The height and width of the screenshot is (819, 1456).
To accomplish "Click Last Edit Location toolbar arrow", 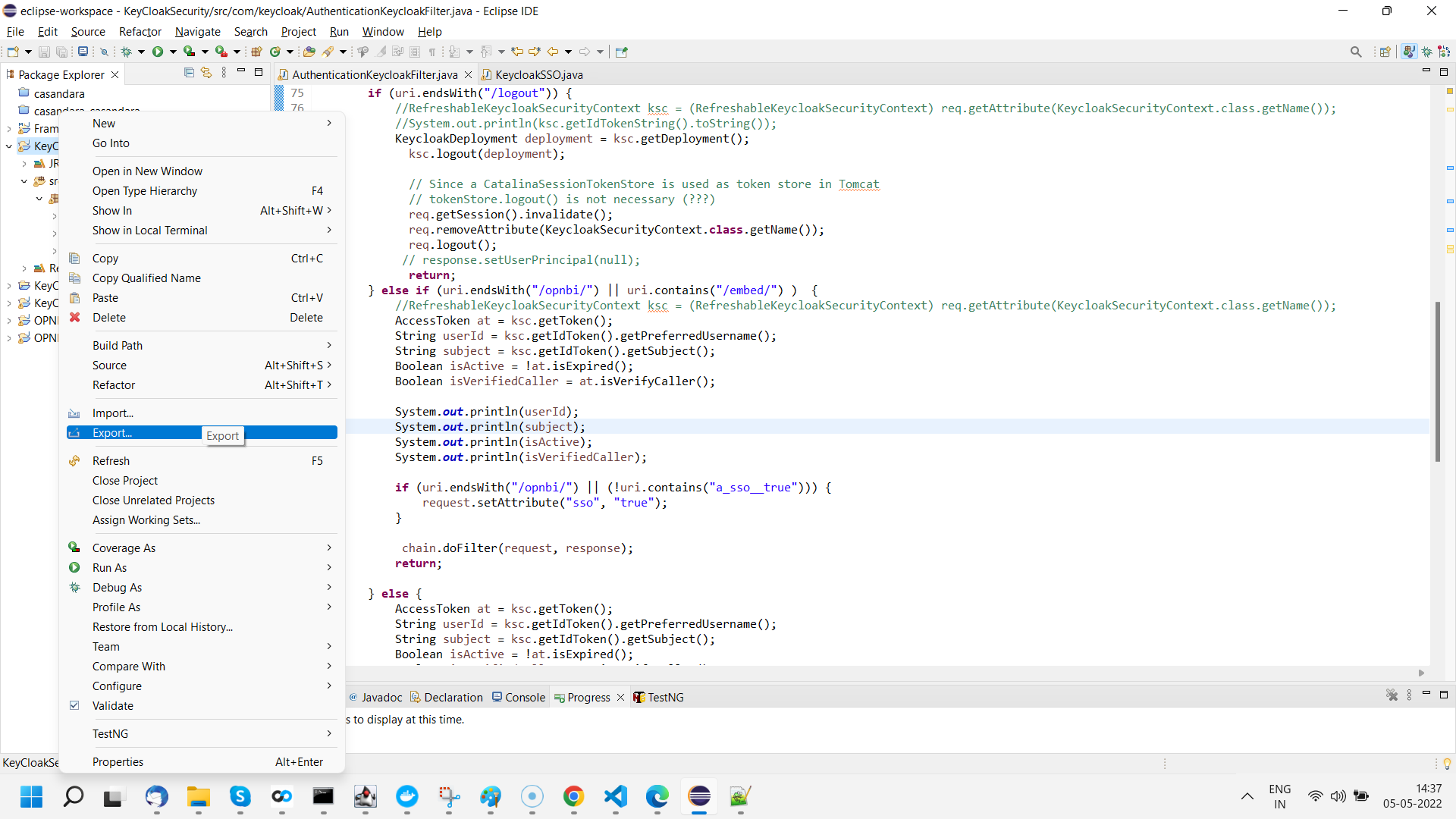I will coord(517,52).
